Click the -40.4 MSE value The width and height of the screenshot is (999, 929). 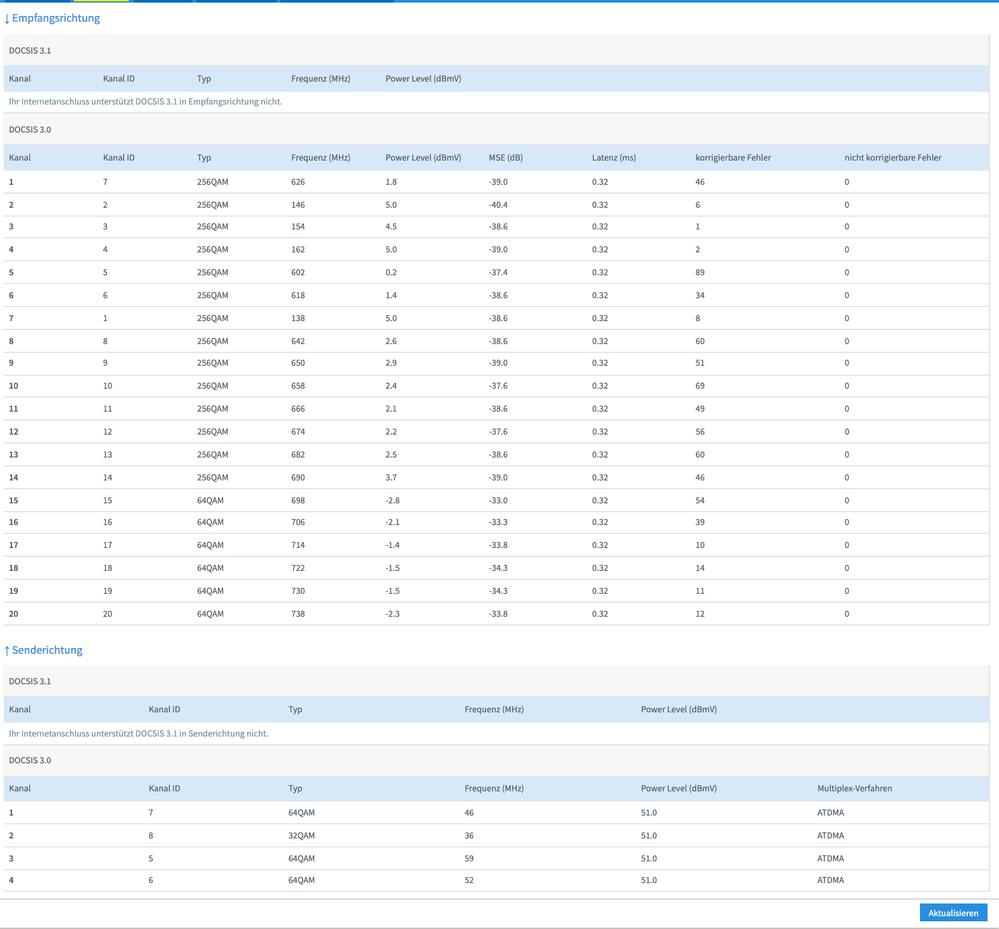coord(498,205)
